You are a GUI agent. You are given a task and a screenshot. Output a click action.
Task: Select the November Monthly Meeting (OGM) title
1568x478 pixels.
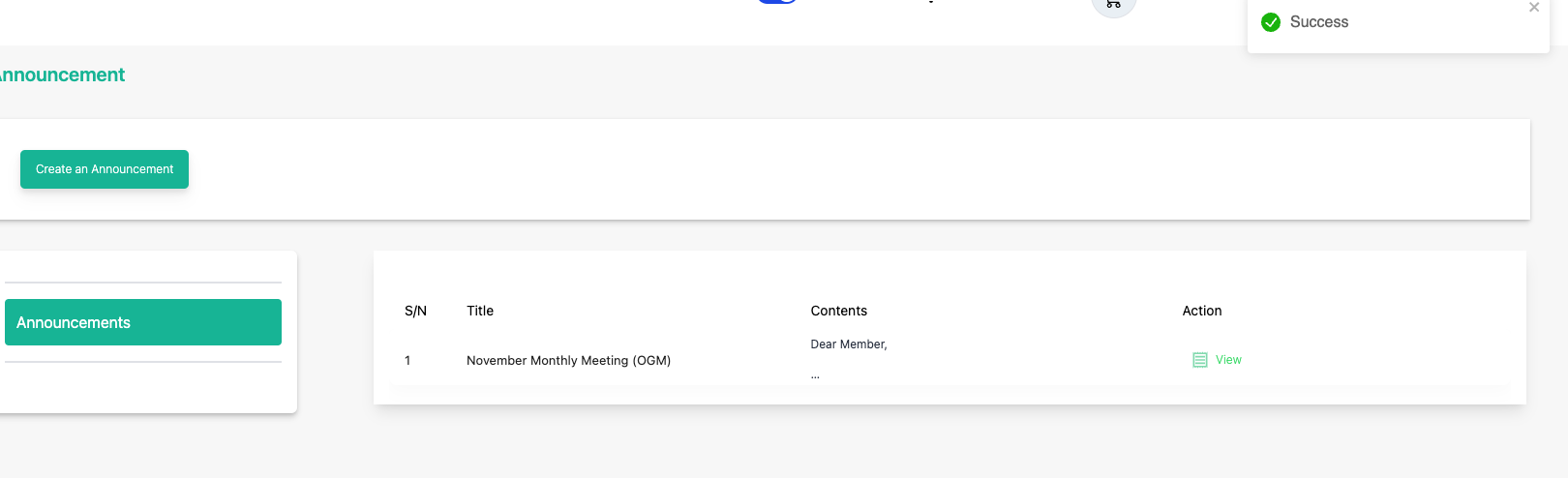coord(568,360)
